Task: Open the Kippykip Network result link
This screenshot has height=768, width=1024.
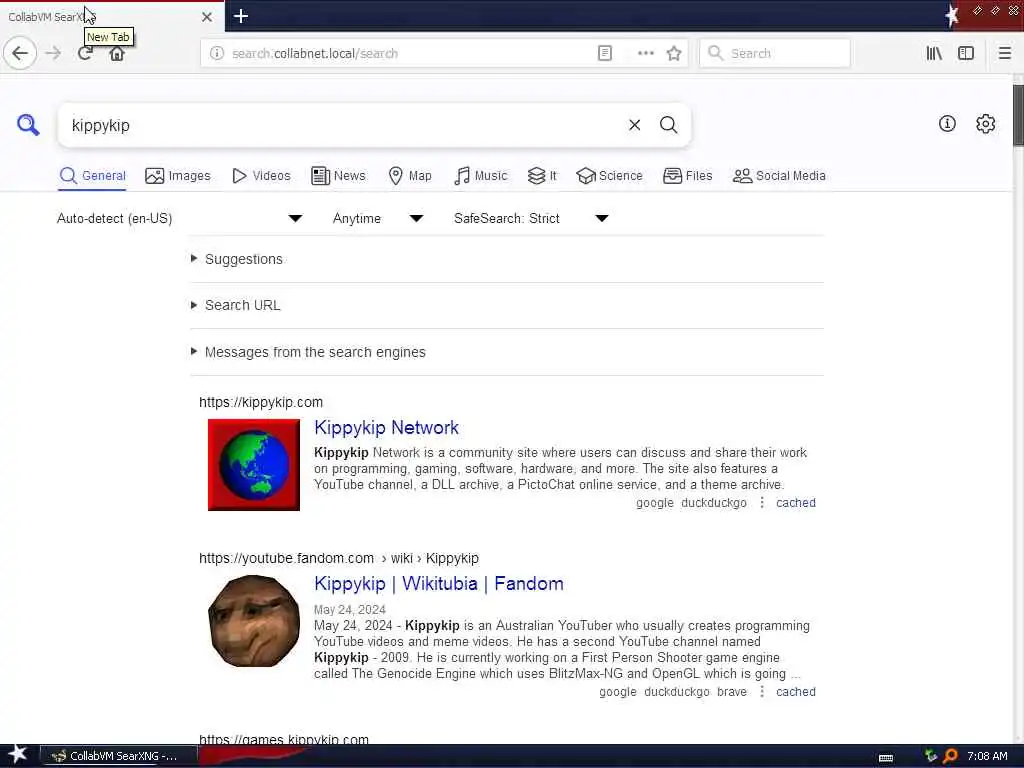Action: click(x=386, y=428)
